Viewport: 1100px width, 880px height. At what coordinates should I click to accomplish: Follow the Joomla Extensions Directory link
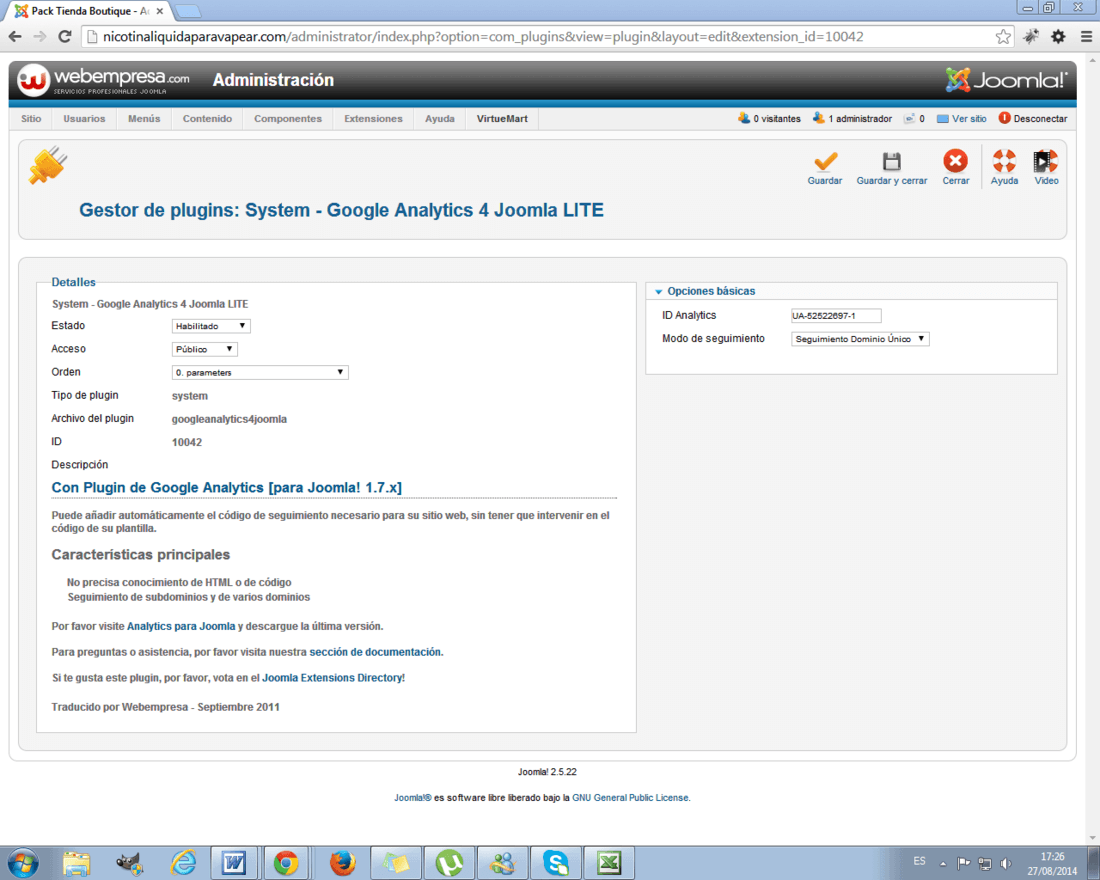coord(332,679)
